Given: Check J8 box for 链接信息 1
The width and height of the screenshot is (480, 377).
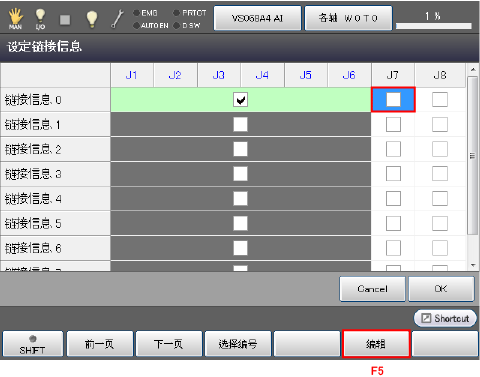Looking at the screenshot, I should tap(440, 124).
